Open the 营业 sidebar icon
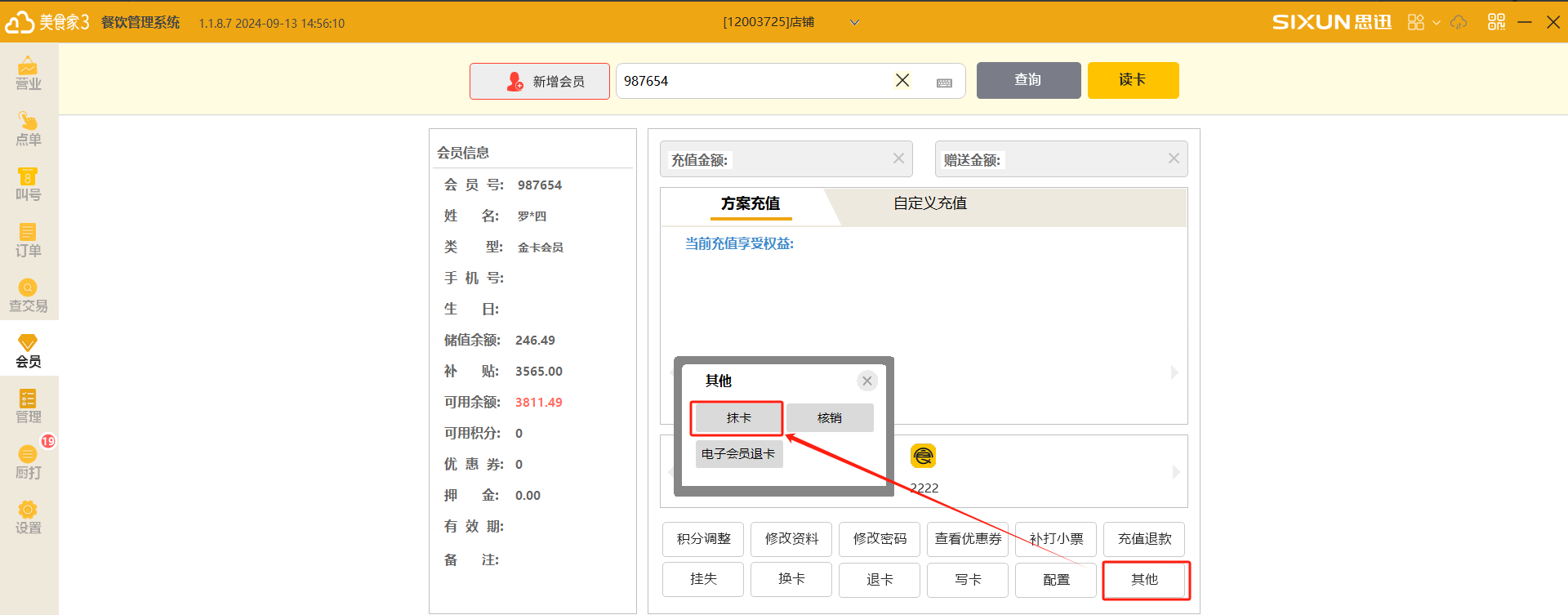The image size is (1568, 615). [x=29, y=73]
